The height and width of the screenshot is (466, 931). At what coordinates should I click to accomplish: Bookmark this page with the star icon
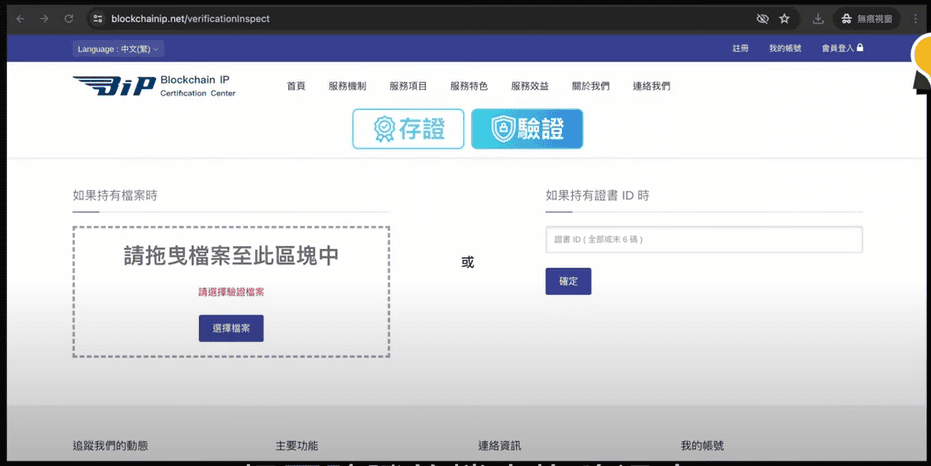[784, 19]
